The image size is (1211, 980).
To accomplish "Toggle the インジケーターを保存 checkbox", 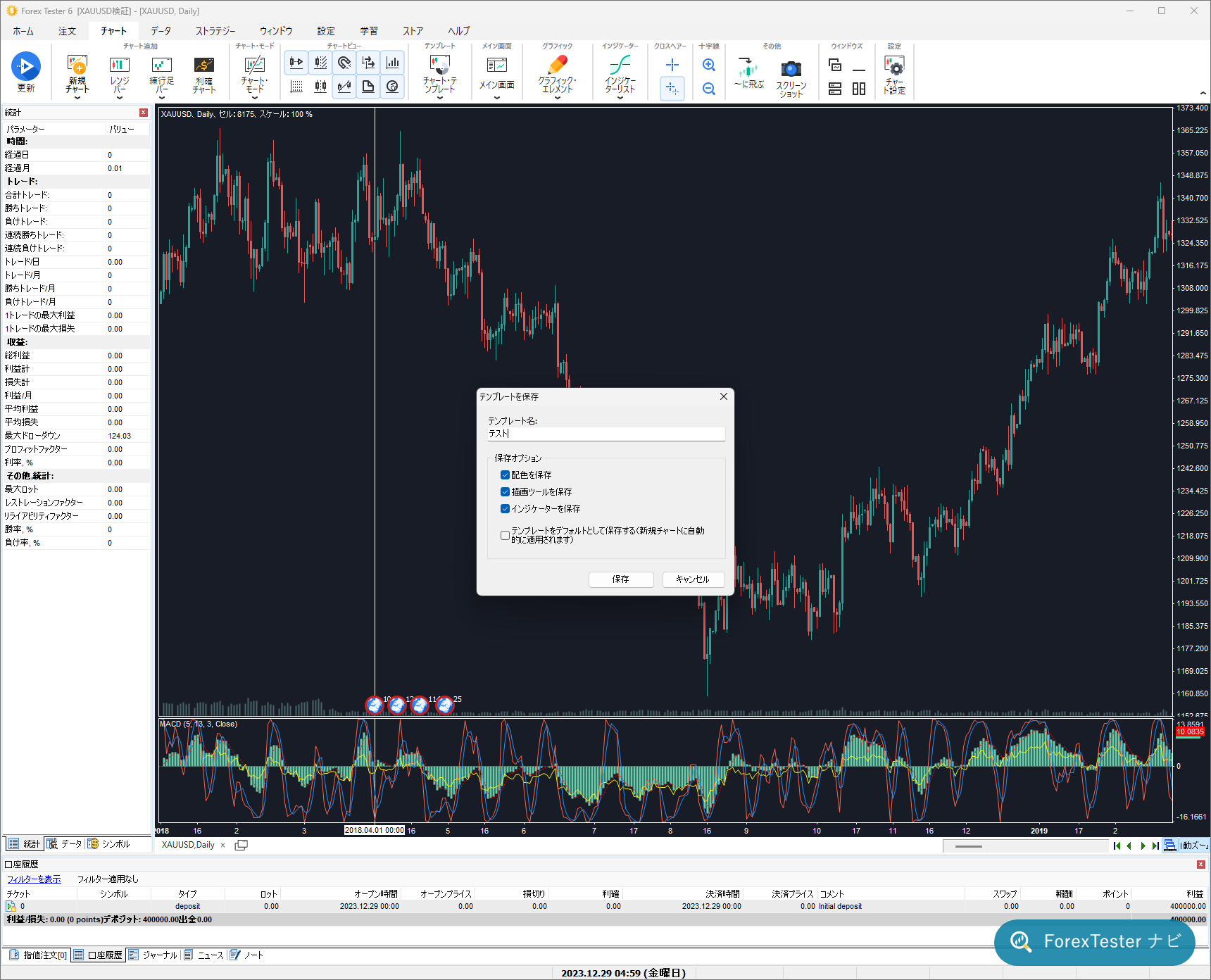I will coord(505,509).
